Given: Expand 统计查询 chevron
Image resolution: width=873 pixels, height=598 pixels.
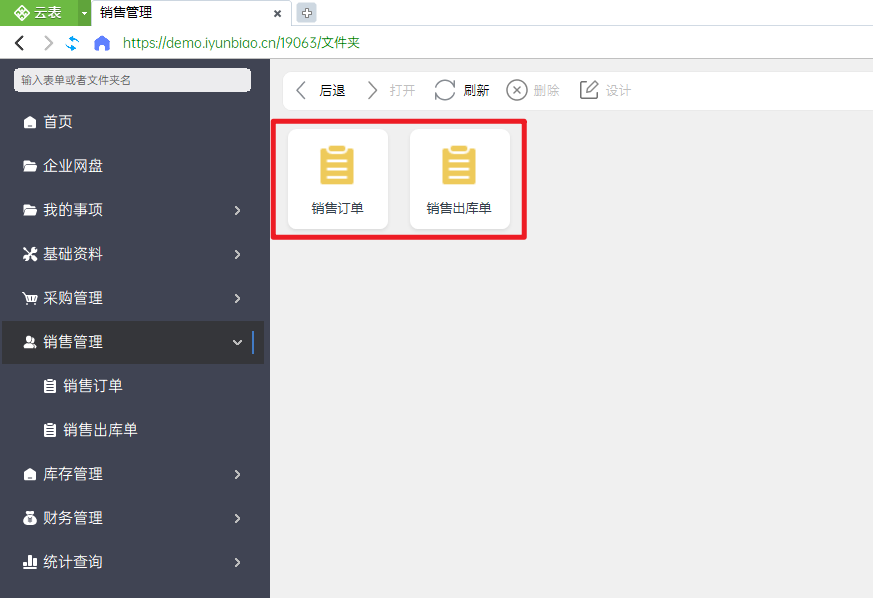Looking at the screenshot, I should point(238,562).
